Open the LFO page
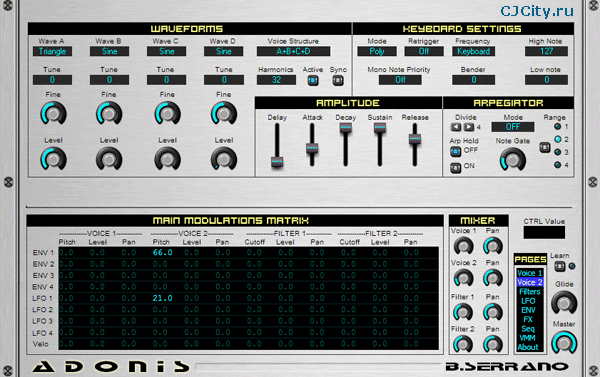Screen dimensions: 600x377 tap(530, 301)
